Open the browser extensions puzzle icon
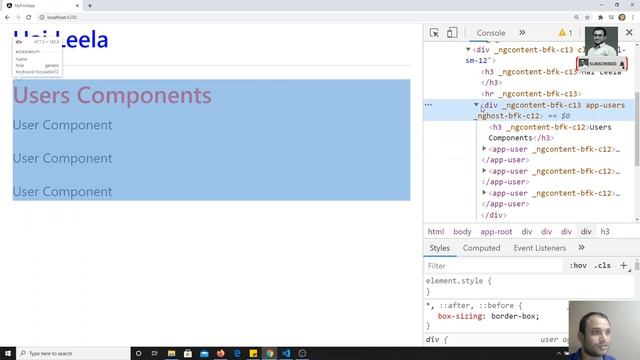This screenshot has height=360, width=640. (600, 17)
